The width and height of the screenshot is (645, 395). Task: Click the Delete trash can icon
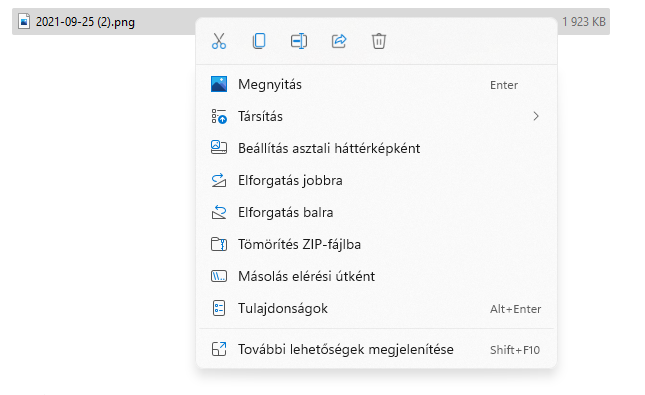379,41
